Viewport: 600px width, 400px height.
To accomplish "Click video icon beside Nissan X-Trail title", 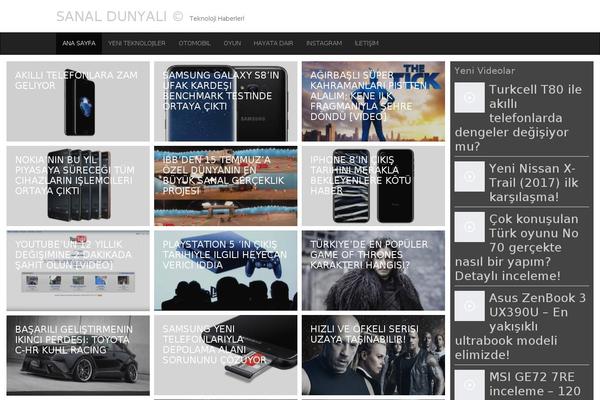I will coord(470,176).
